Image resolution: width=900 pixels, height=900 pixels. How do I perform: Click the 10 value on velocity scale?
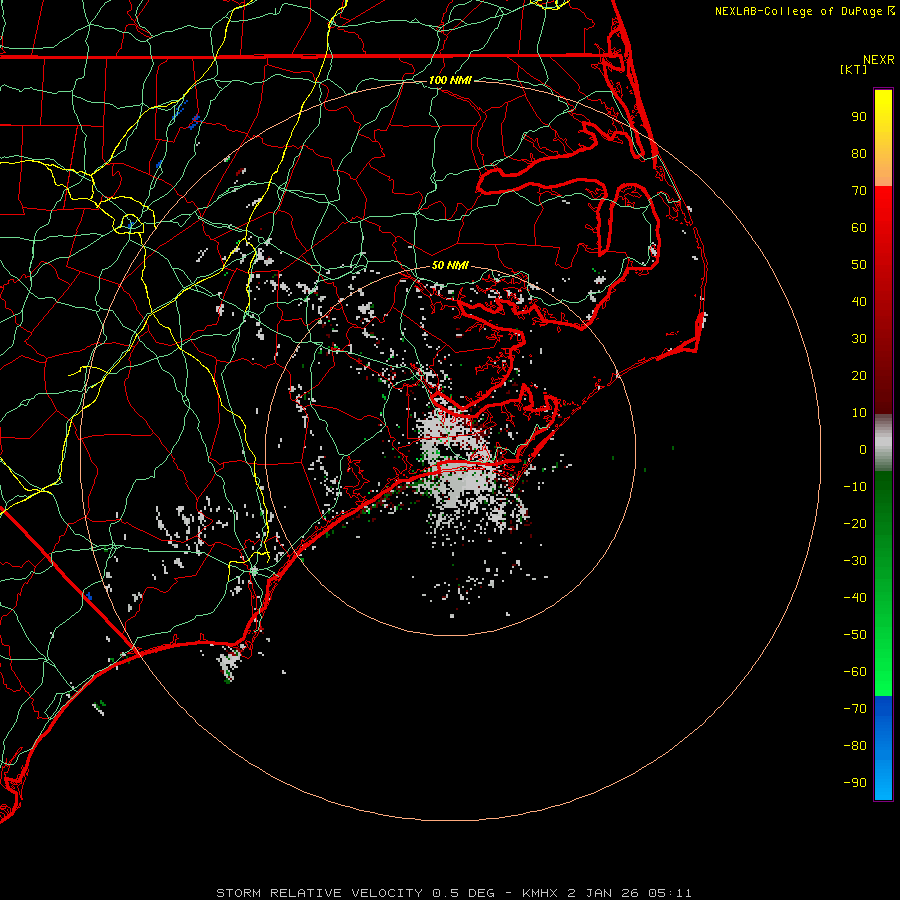[859, 413]
